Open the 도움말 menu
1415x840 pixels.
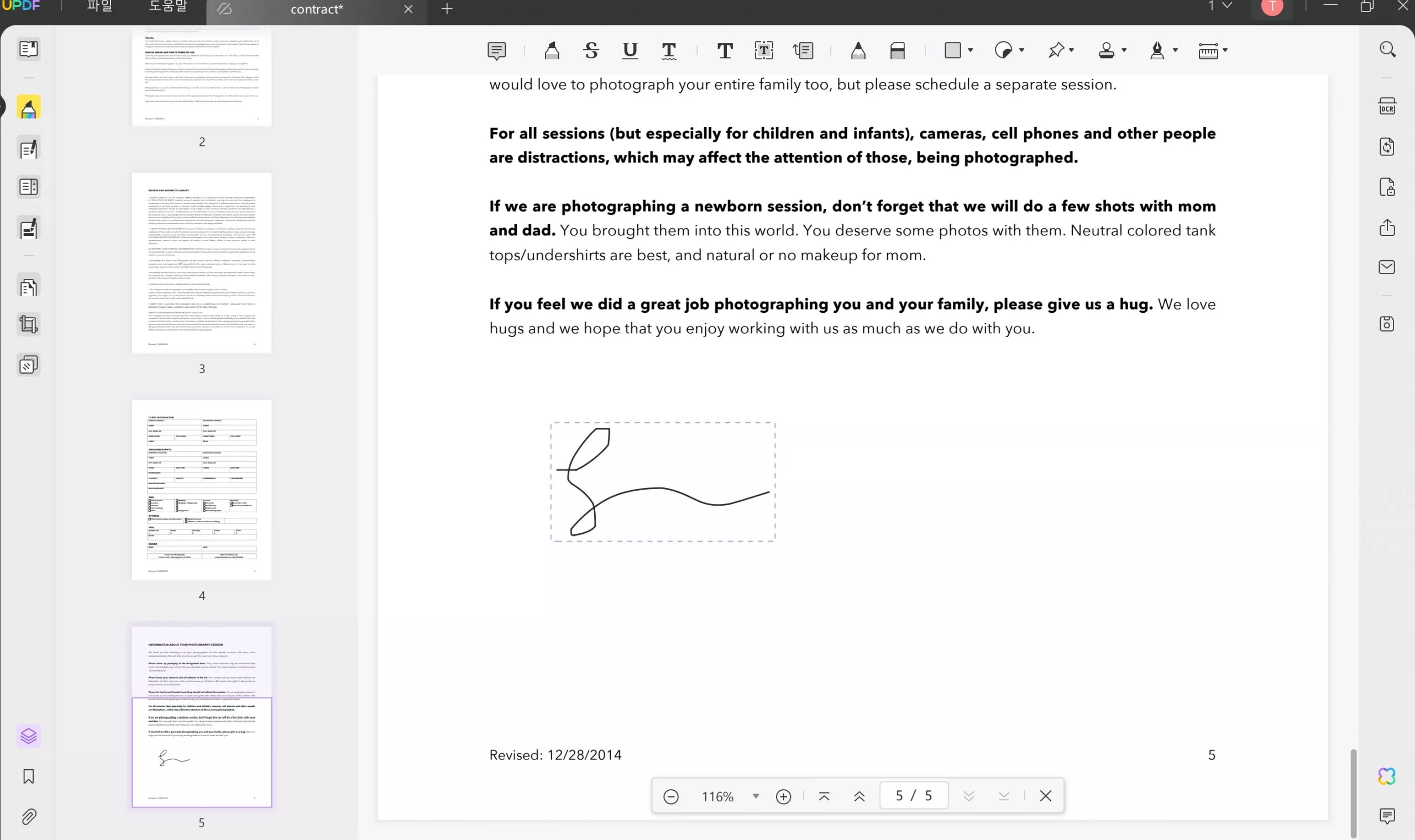pyautogui.click(x=168, y=6)
